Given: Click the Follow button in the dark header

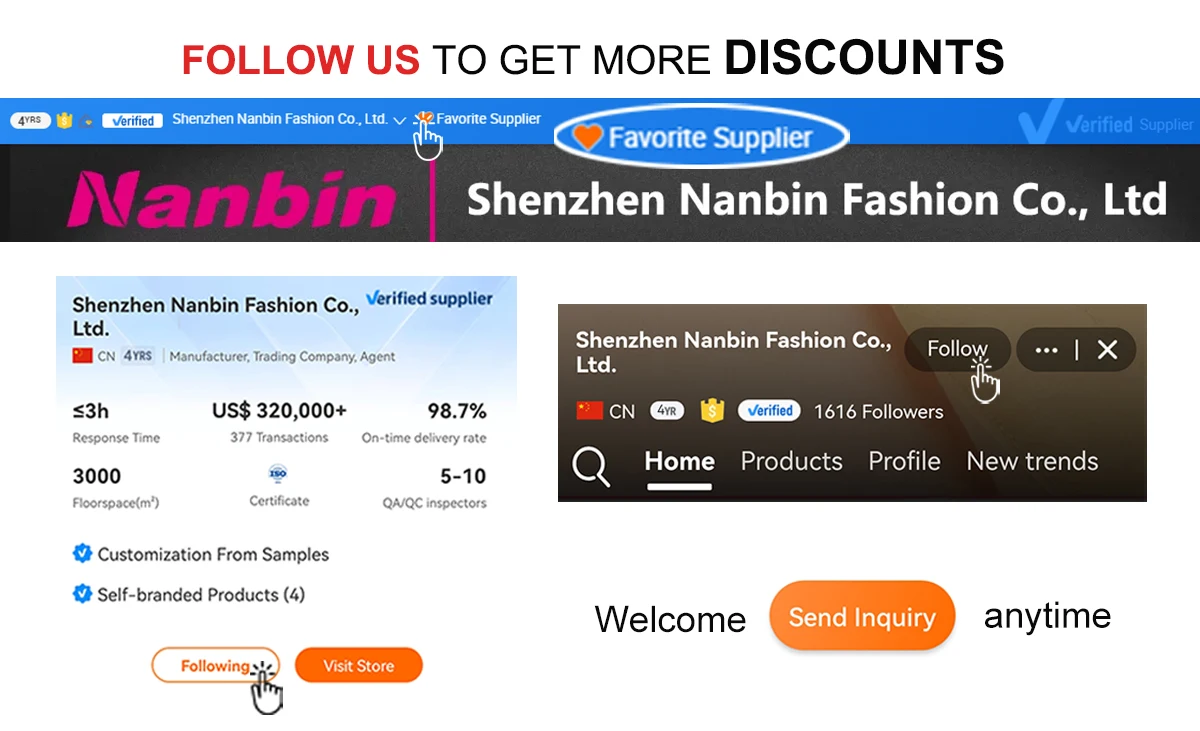Looking at the screenshot, I should click(x=957, y=349).
